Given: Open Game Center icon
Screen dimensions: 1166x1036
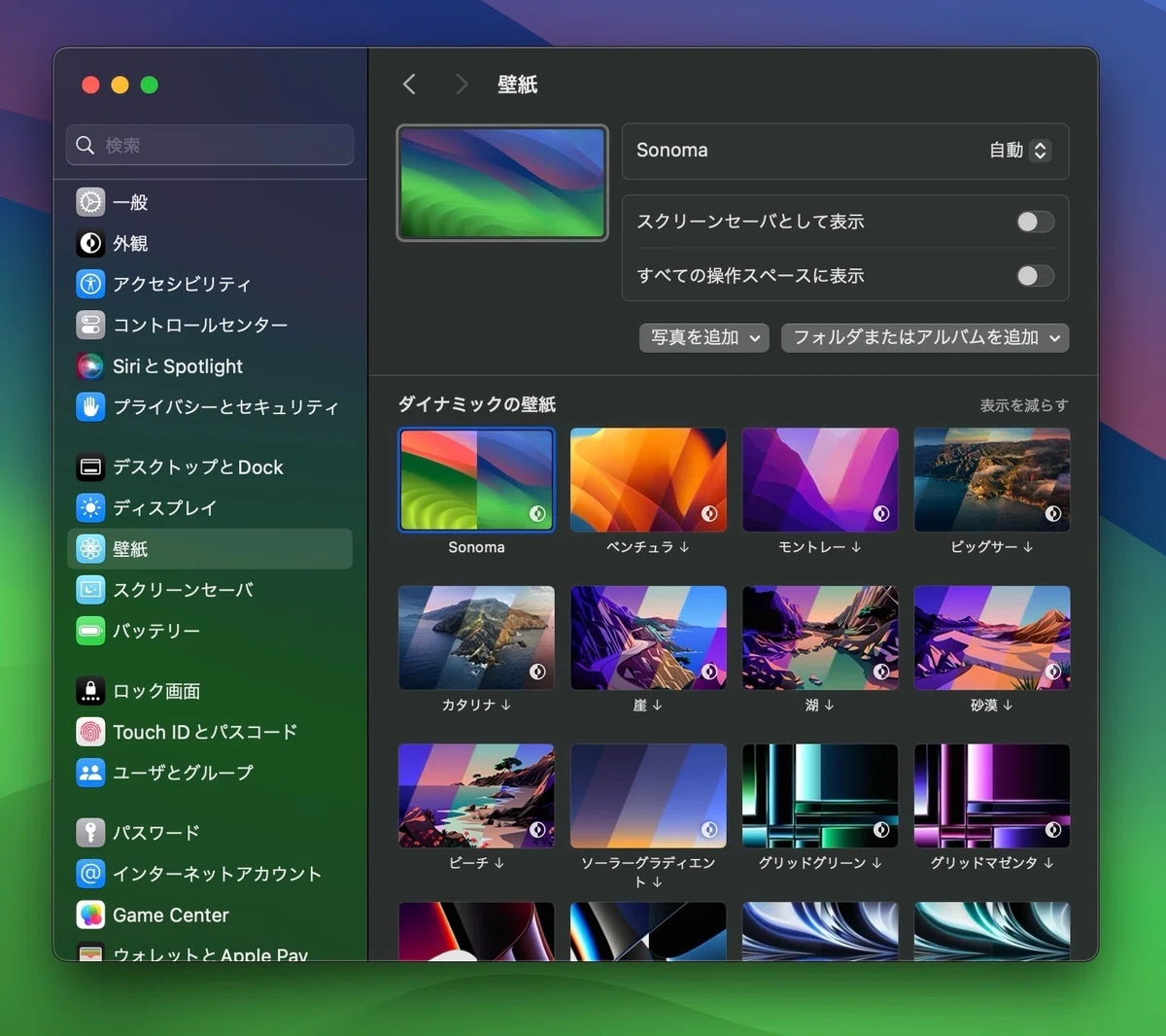Looking at the screenshot, I should [x=90, y=915].
